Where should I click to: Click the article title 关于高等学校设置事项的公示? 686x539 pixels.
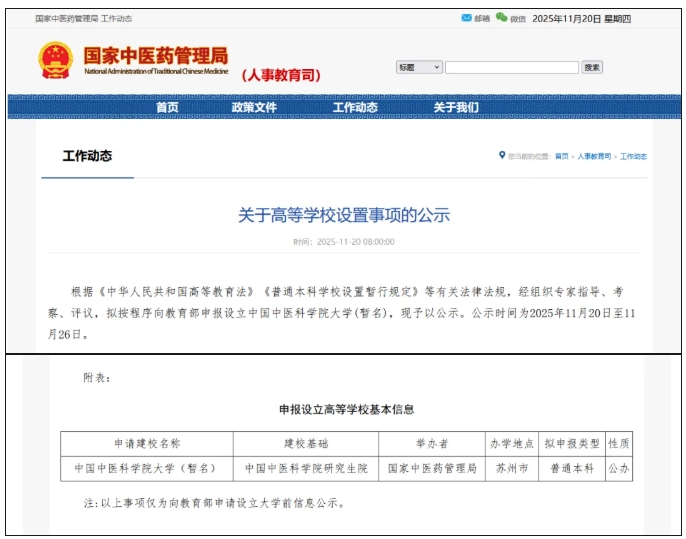(344, 215)
